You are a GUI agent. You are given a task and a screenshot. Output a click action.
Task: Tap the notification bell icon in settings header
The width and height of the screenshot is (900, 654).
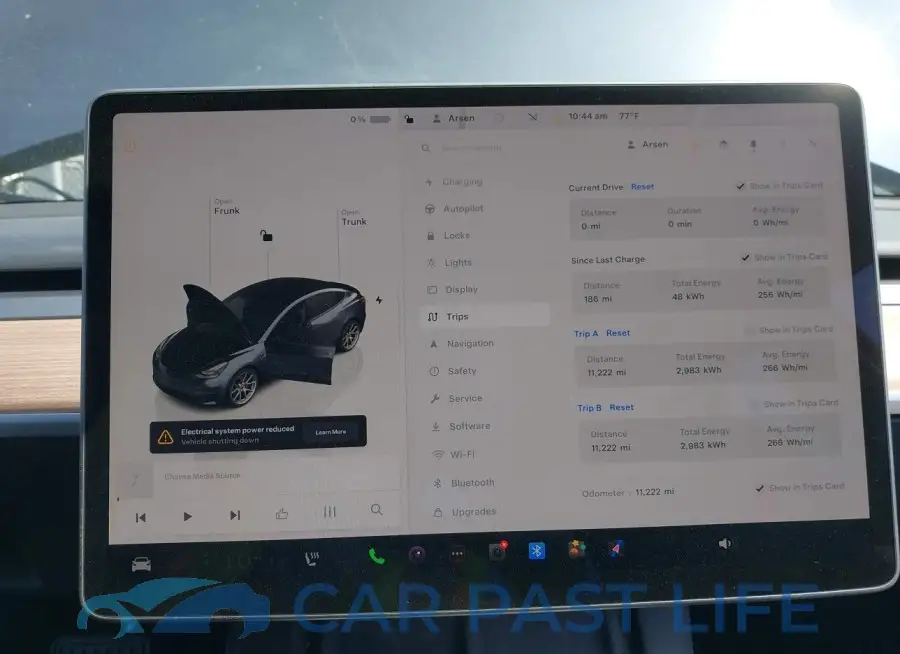click(754, 144)
